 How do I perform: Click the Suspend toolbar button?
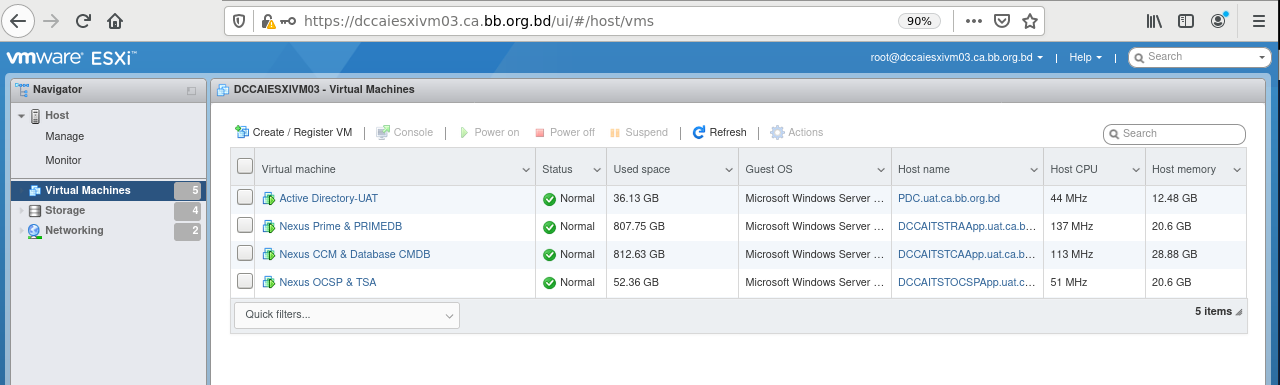click(638, 132)
